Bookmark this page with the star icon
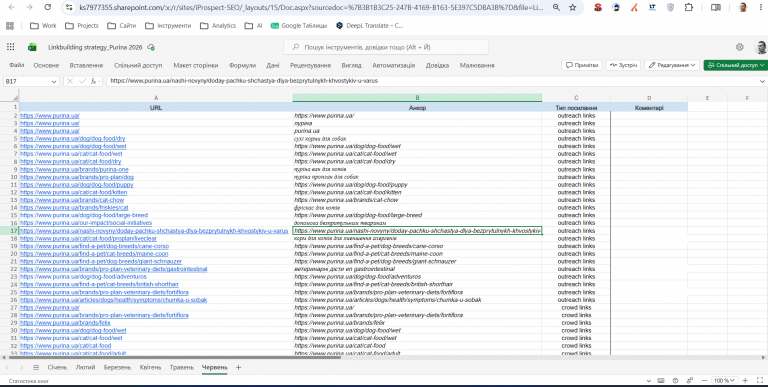The width and height of the screenshot is (768, 387). (573, 7)
